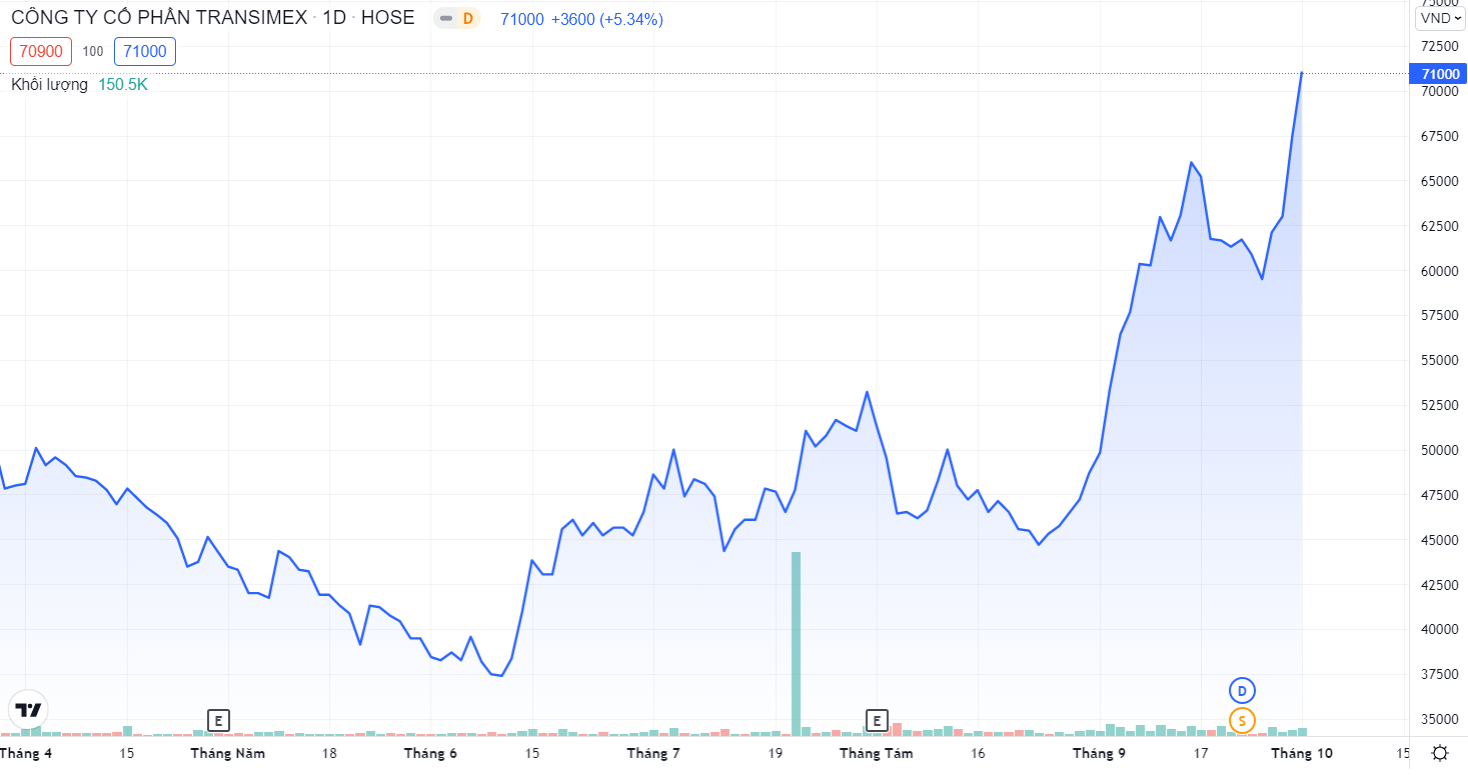Click the orange D badge beside HOSE
This screenshot has height=775, width=1468.
pos(467,19)
